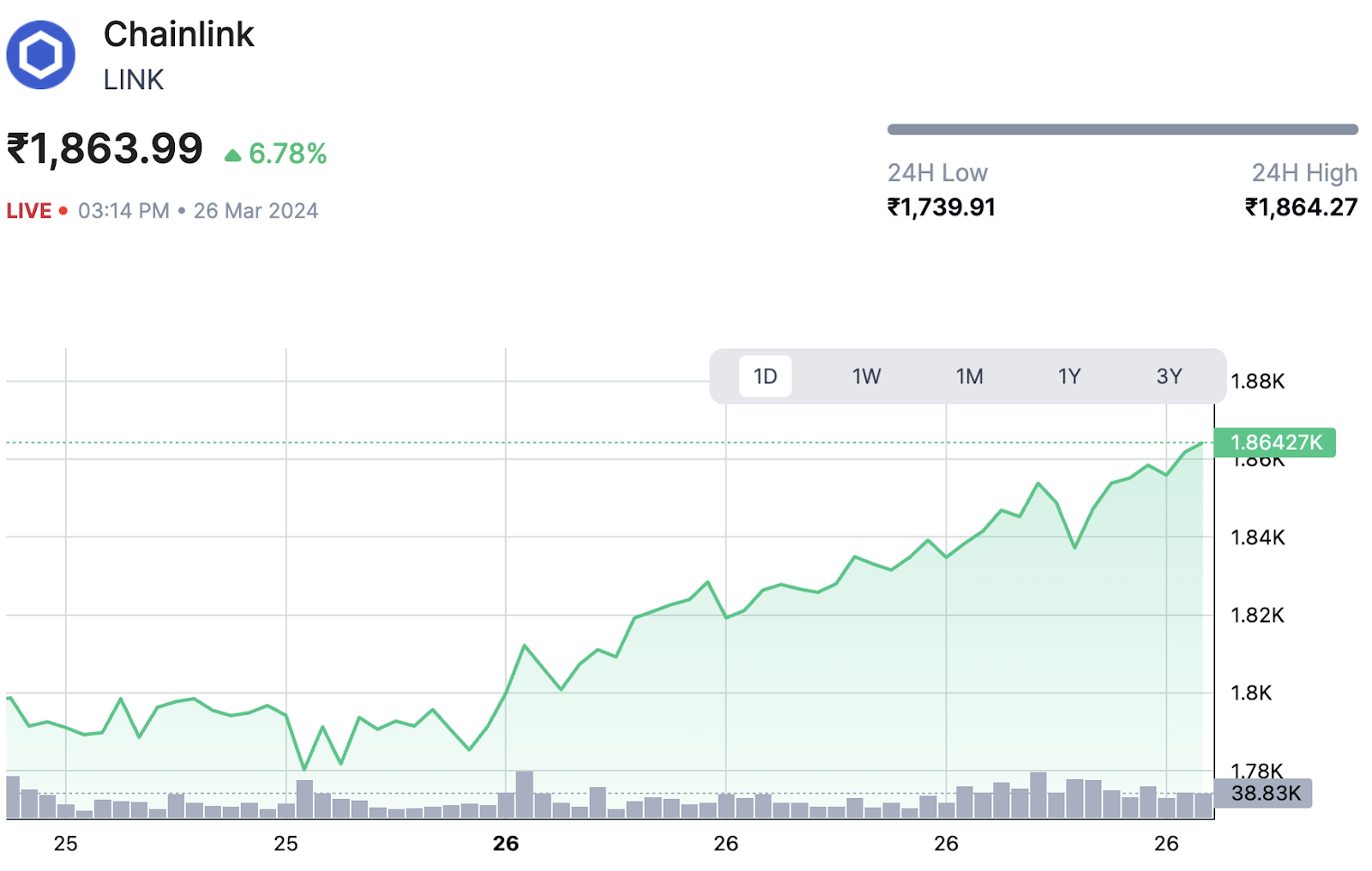The height and width of the screenshot is (871, 1372).
Task: Click the 38.83K volume label
Action: click(1265, 794)
